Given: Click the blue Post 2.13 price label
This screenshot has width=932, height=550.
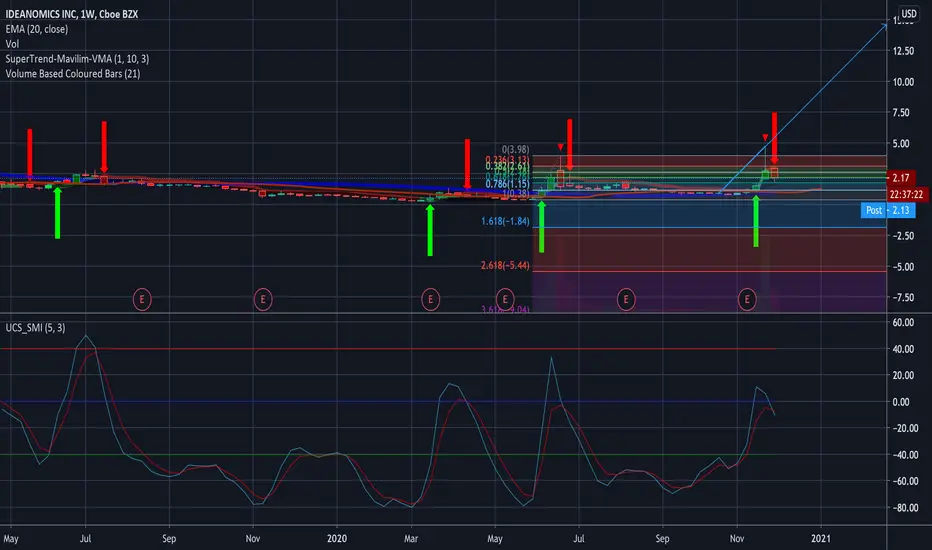Looking at the screenshot, I should pos(888,210).
